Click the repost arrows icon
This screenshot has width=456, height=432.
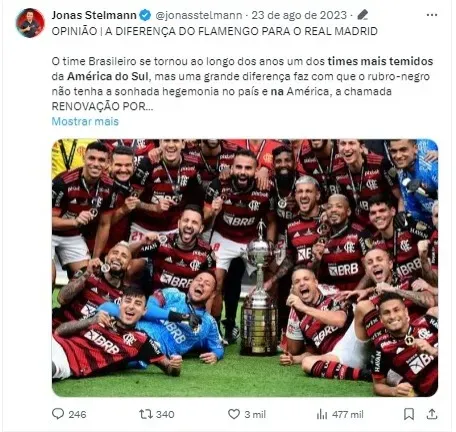point(146,414)
